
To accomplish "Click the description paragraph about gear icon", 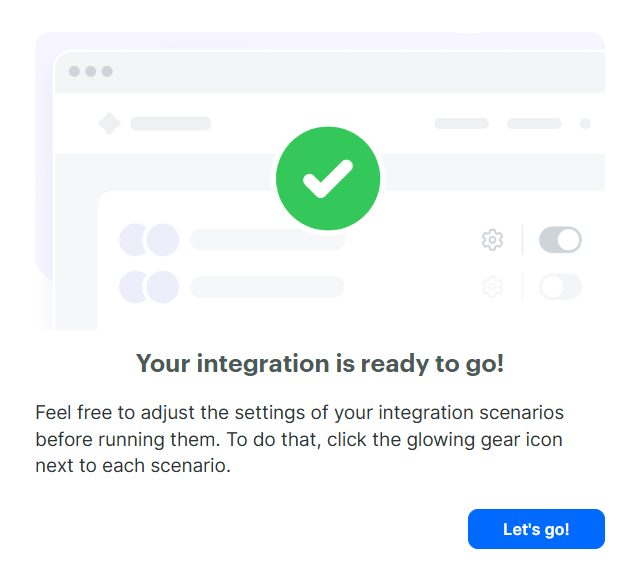I will [300, 439].
